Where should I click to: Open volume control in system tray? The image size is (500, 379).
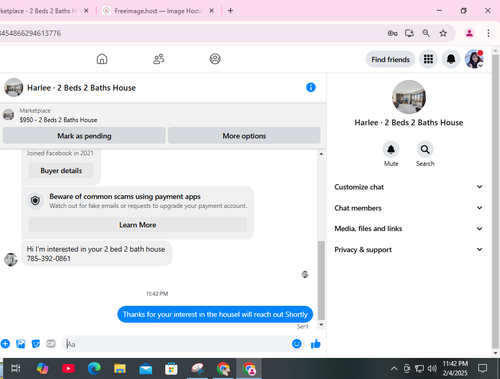(x=432, y=368)
